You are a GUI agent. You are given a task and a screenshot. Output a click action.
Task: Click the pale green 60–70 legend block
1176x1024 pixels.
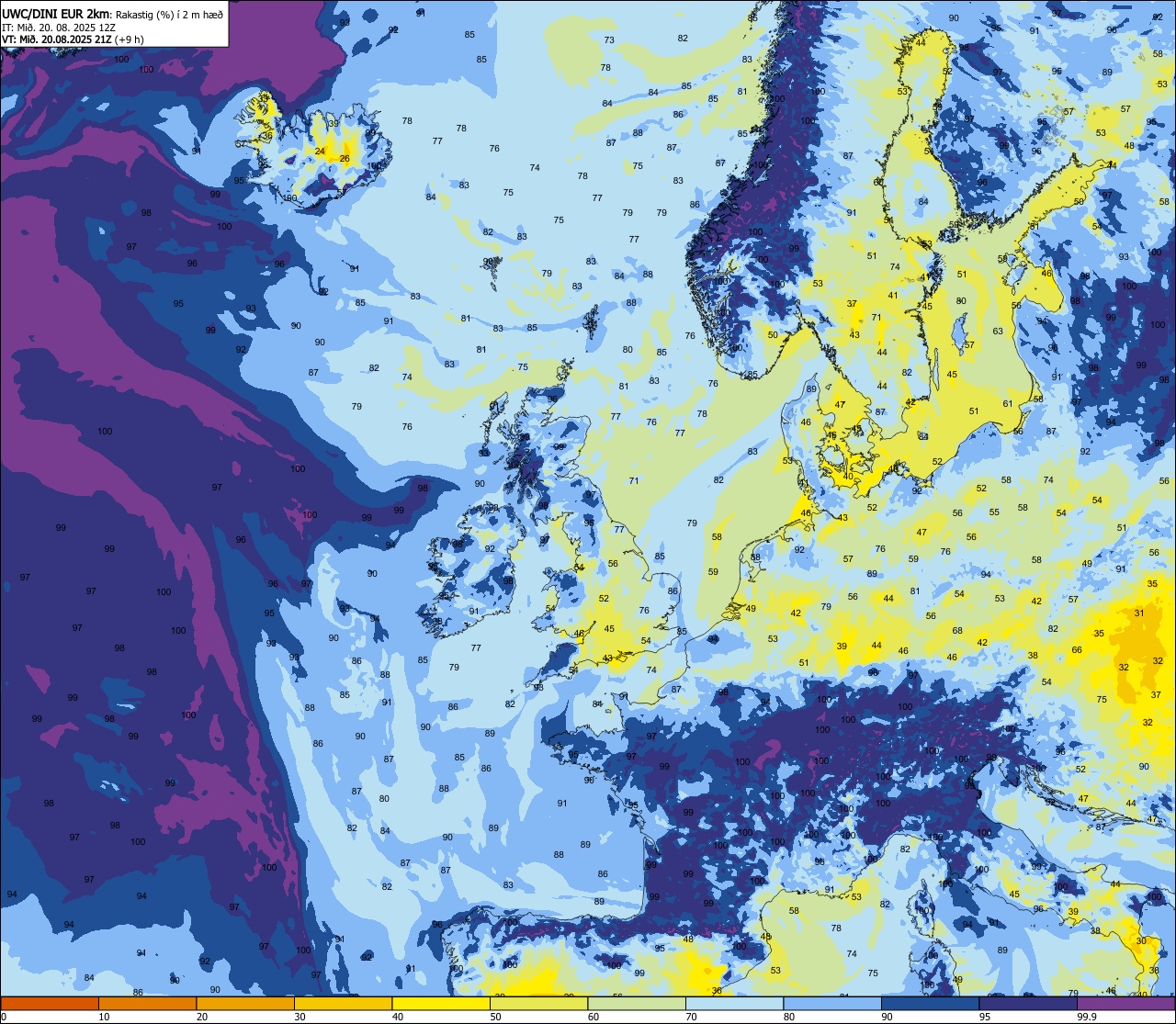click(x=637, y=1003)
